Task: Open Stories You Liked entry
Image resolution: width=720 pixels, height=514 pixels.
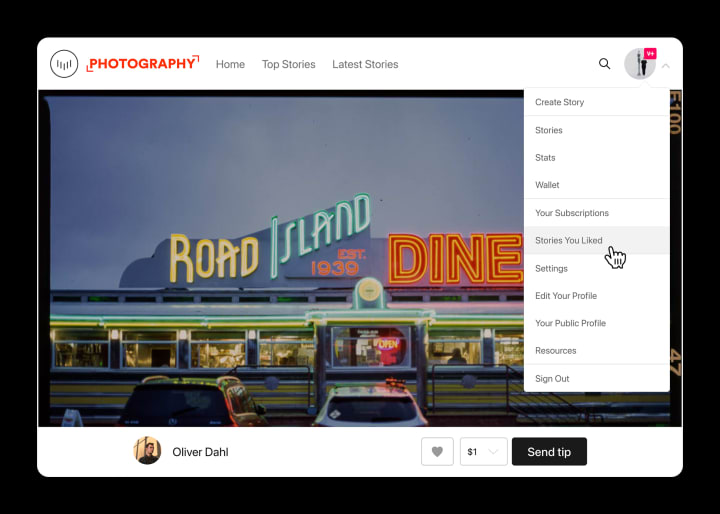Action: pos(596,240)
